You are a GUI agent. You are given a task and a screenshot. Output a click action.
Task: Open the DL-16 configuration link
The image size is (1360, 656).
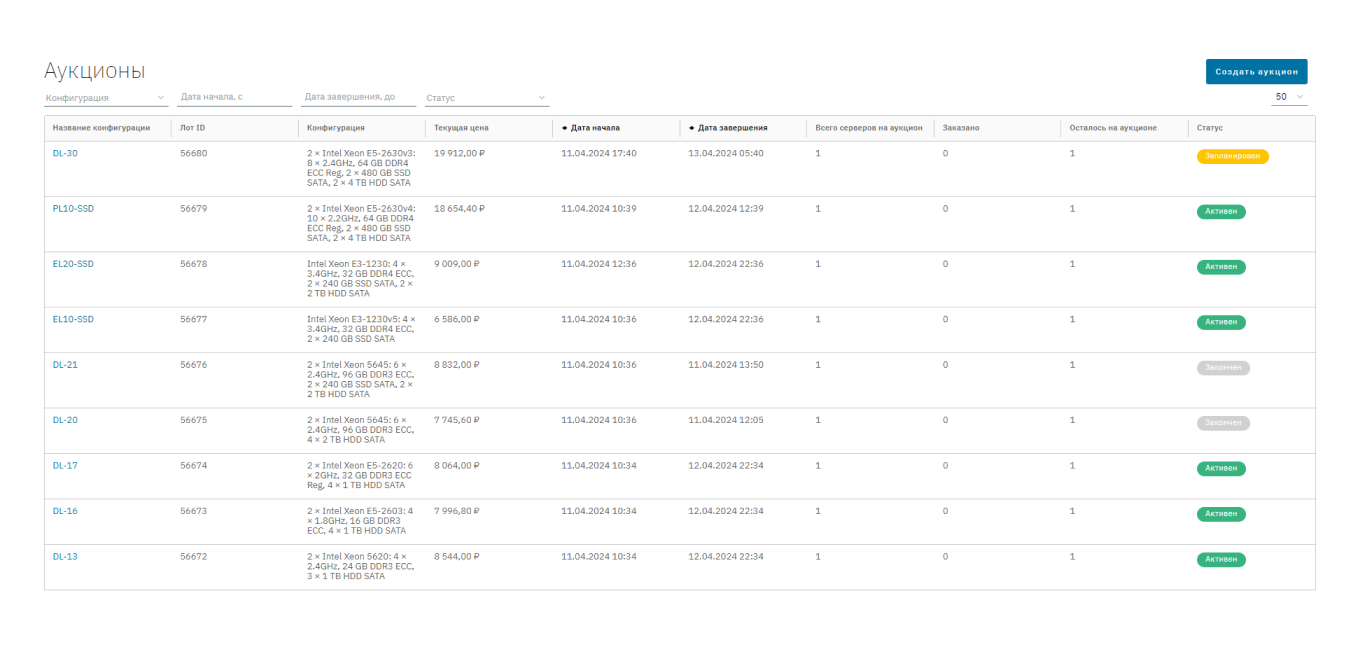coord(65,511)
